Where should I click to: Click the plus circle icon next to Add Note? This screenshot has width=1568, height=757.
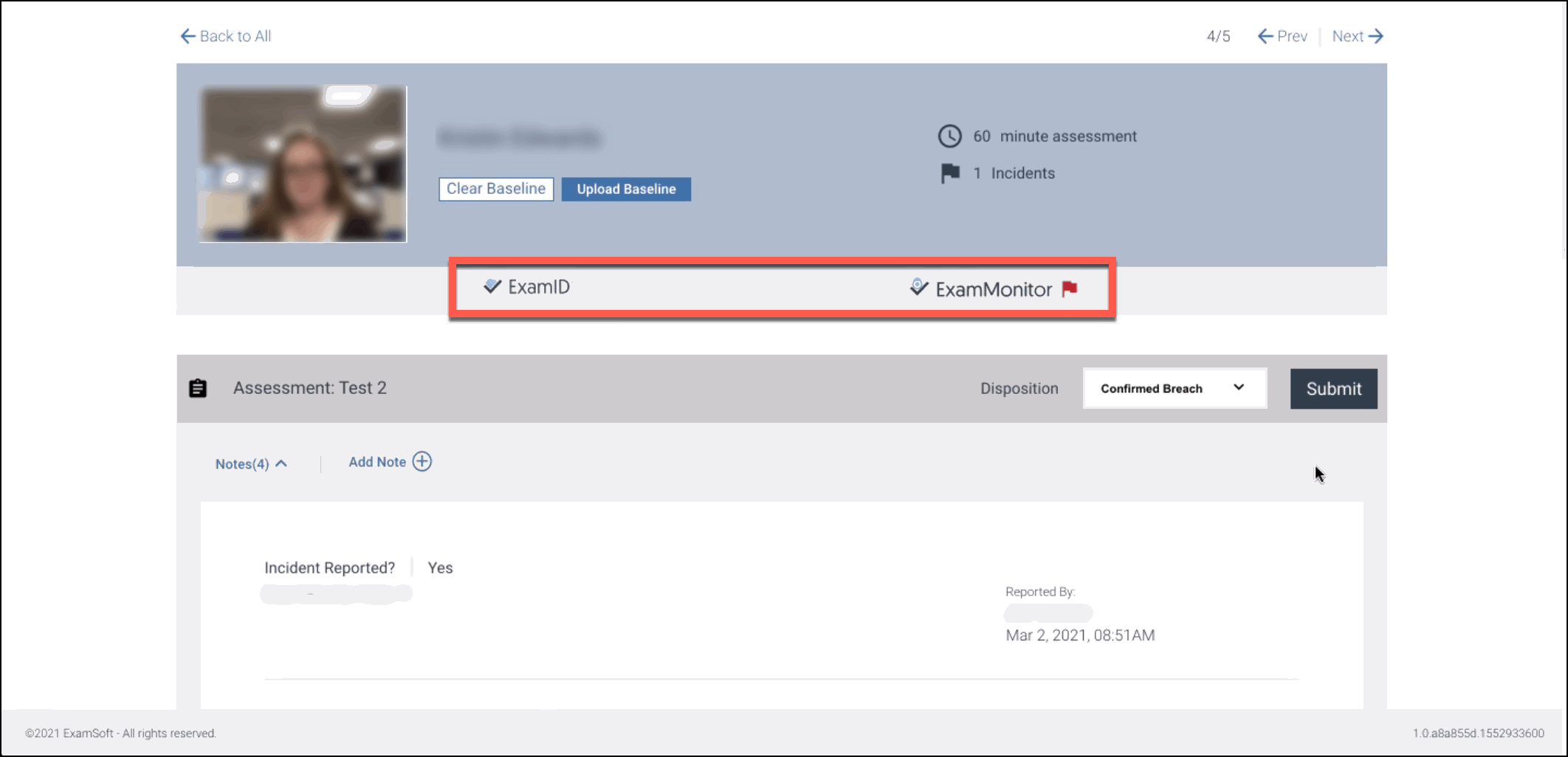coord(422,461)
